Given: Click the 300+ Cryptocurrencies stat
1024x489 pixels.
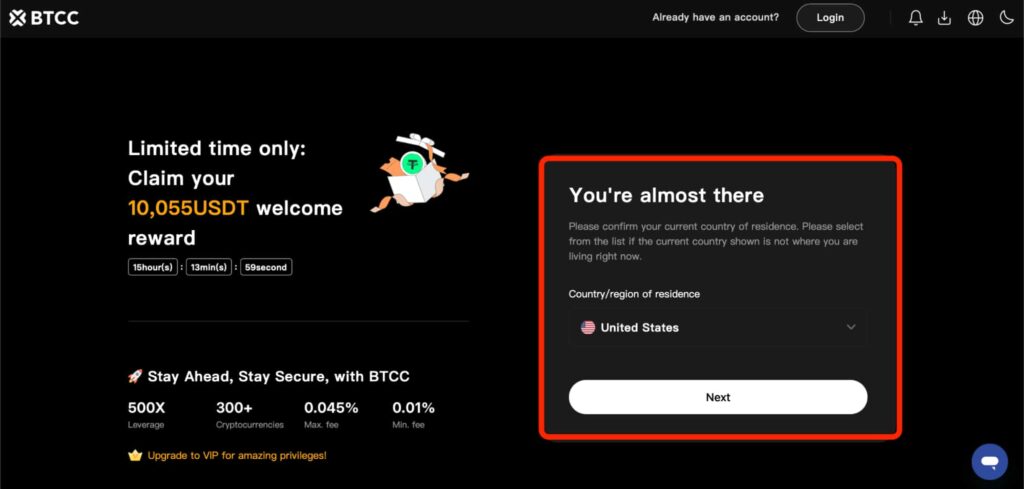Looking at the screenshot, I should point(250,415).
